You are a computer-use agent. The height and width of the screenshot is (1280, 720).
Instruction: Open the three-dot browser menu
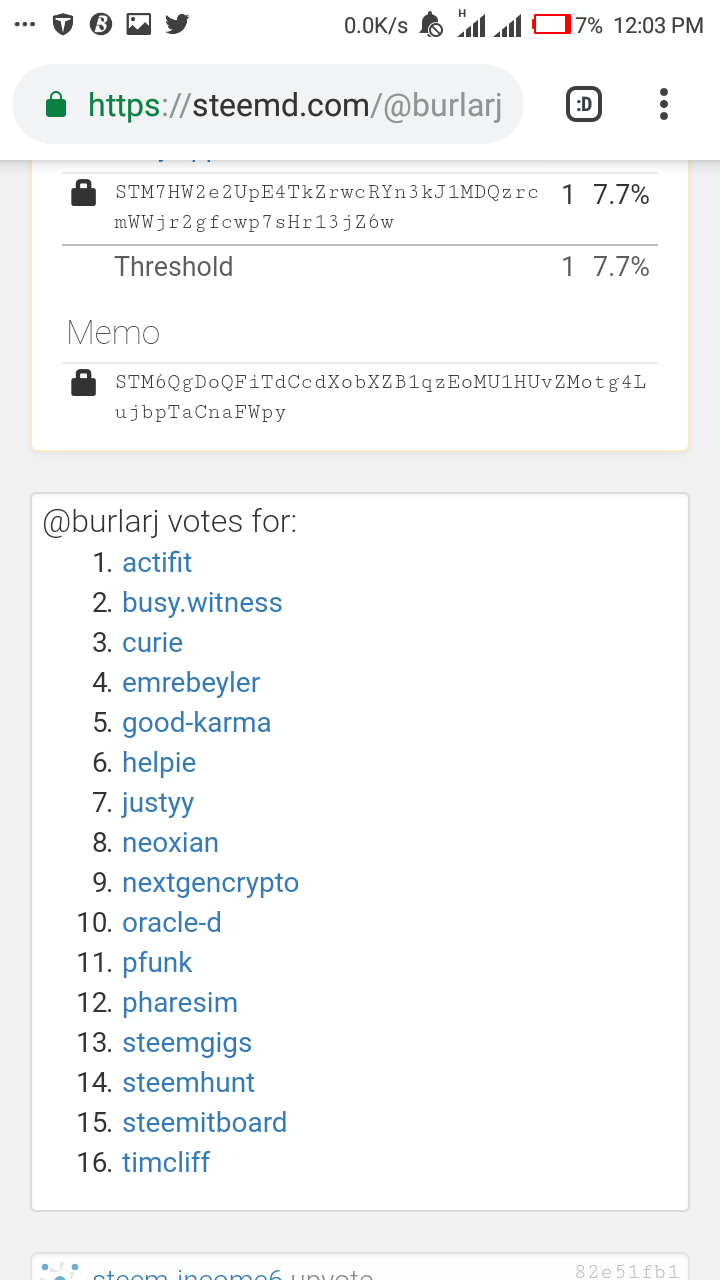664,104
